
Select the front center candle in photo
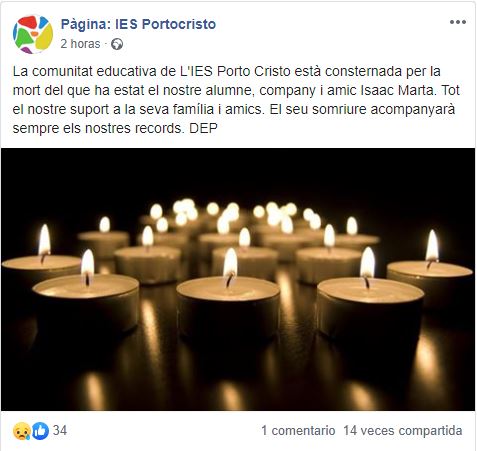[229, 302]
